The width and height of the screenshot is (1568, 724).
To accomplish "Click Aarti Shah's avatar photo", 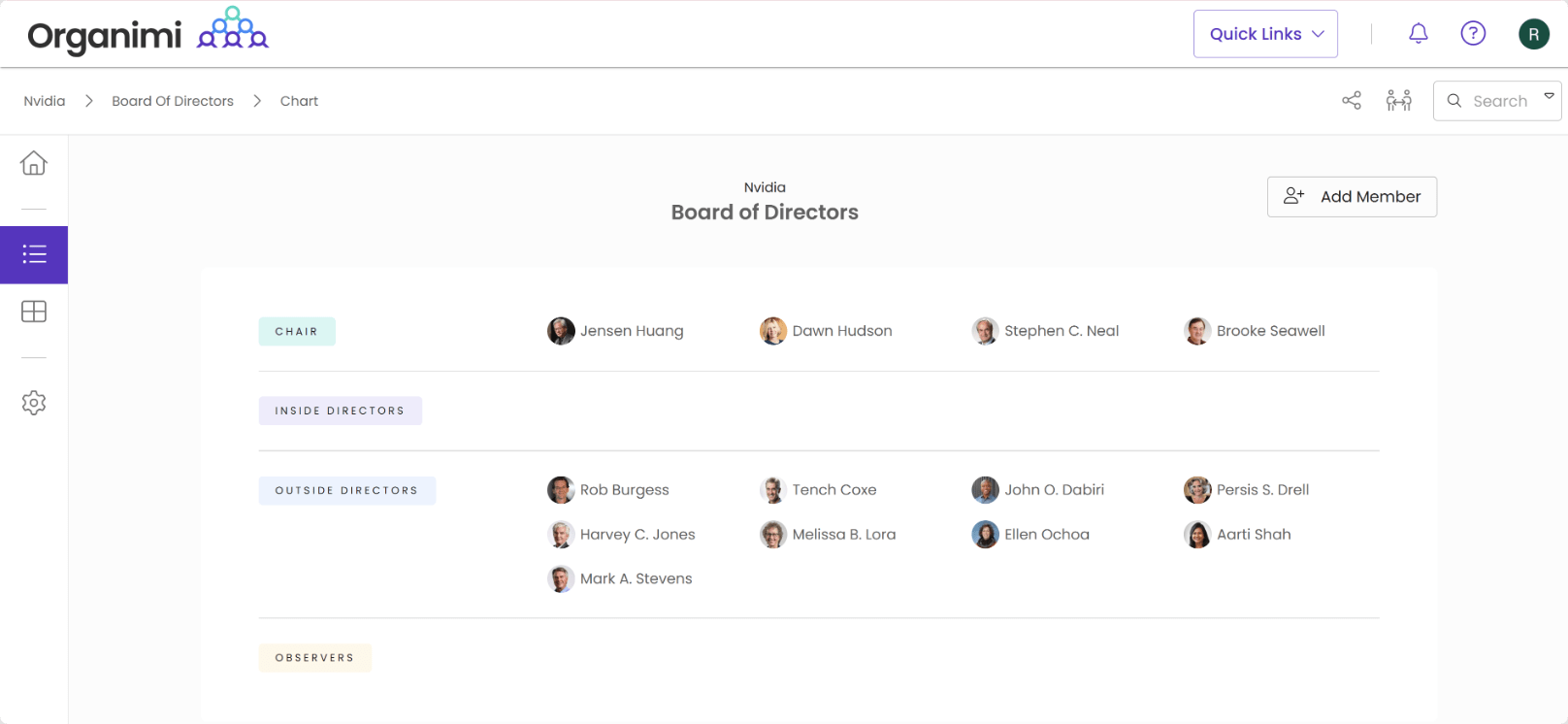I will click(1197, 535).
